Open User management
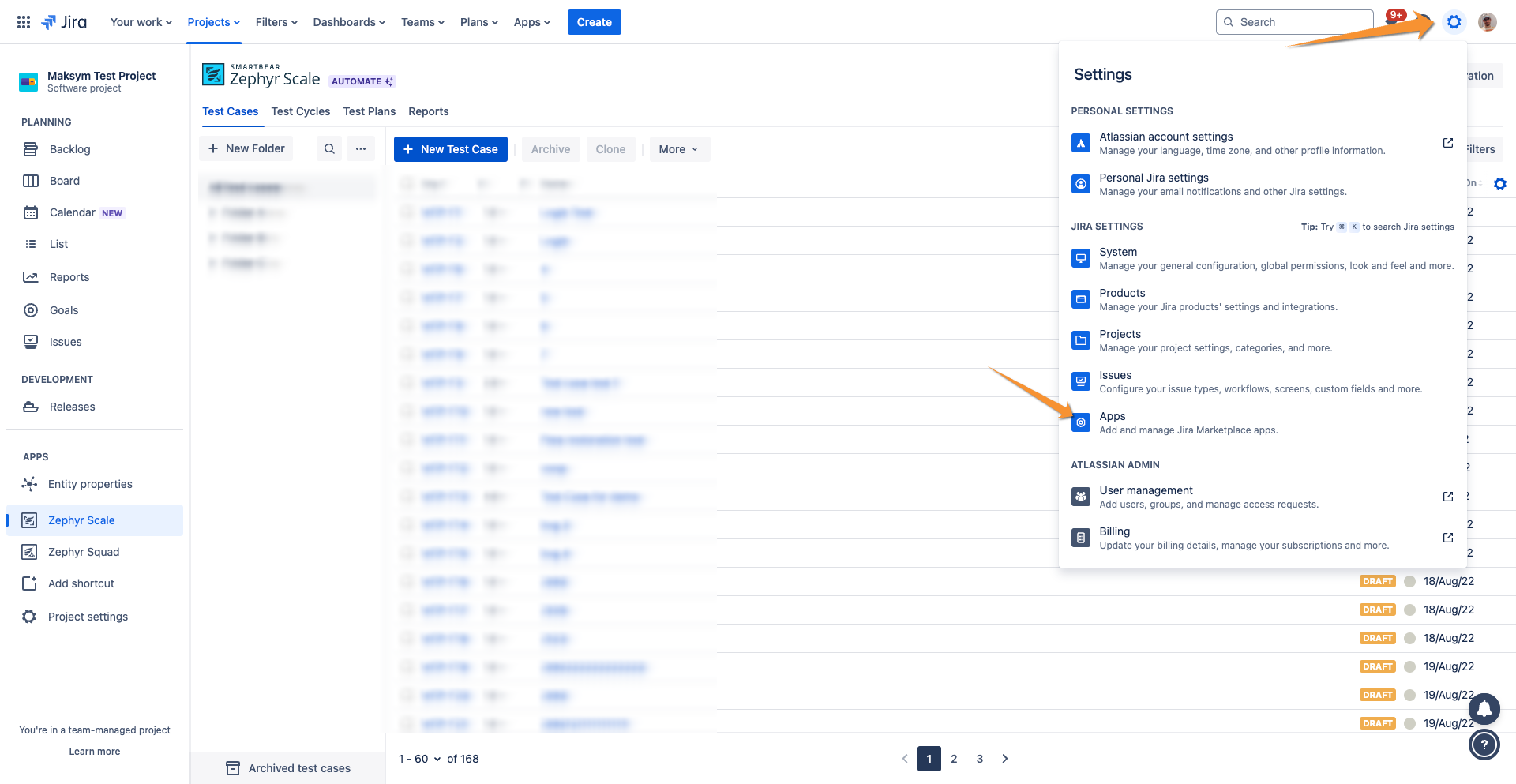This screenshot has width=1516, height=784. (x=1262, y=497)
